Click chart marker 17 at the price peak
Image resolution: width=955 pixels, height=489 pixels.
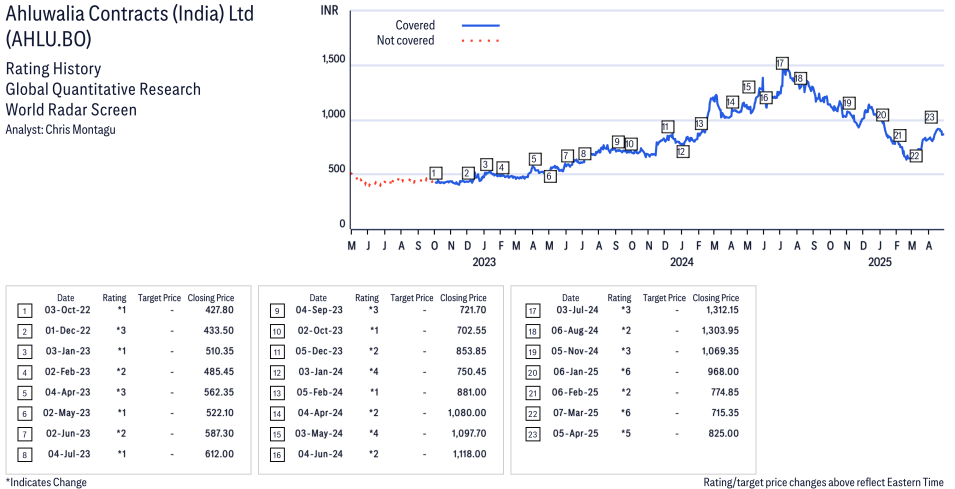pyautogui.click(x=782, y=63)
